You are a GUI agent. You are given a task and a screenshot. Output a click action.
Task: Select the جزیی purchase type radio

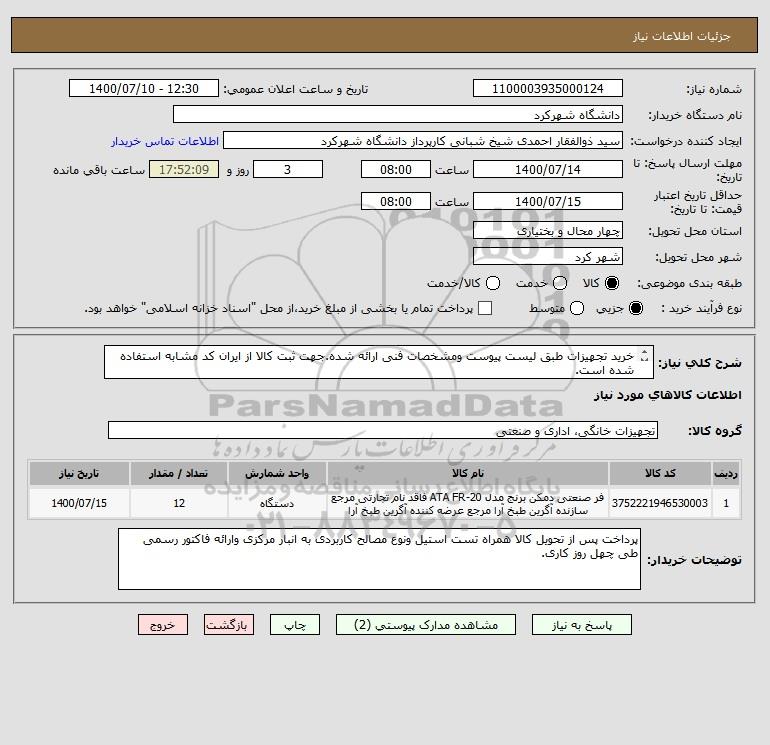(x=635, y=308)
